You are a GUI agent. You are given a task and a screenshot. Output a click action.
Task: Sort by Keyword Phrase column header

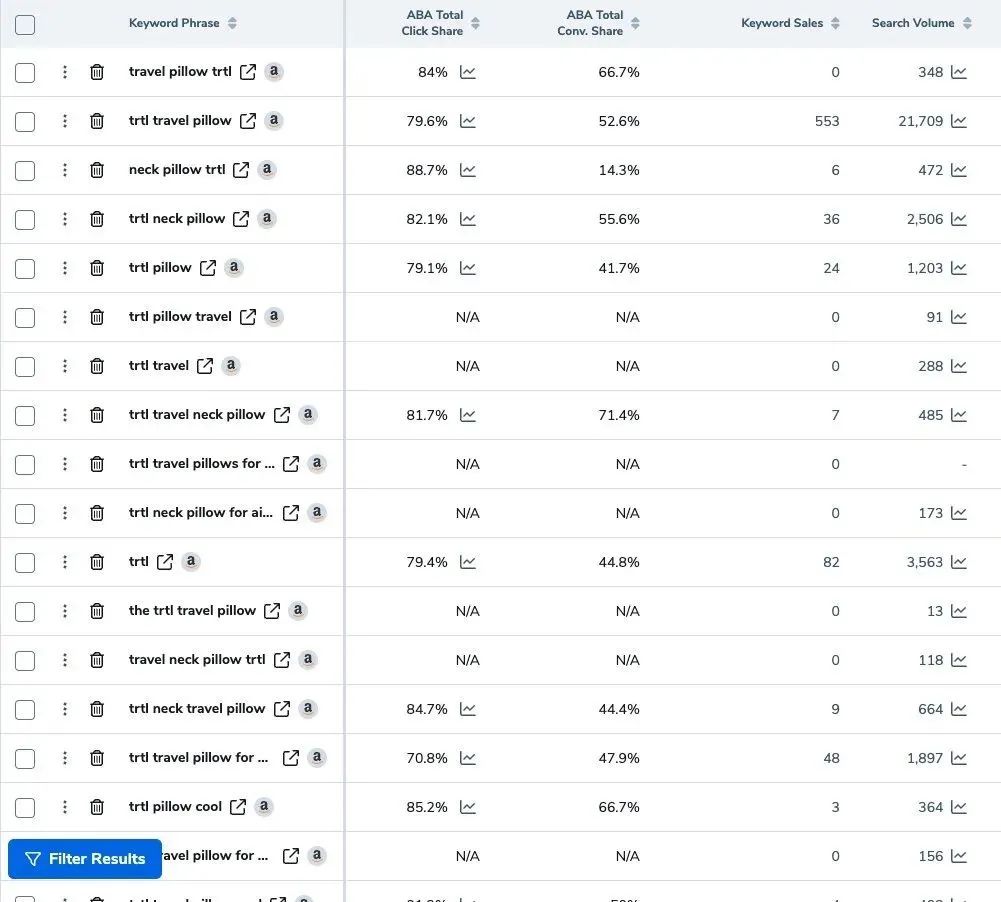click(183, 23)
